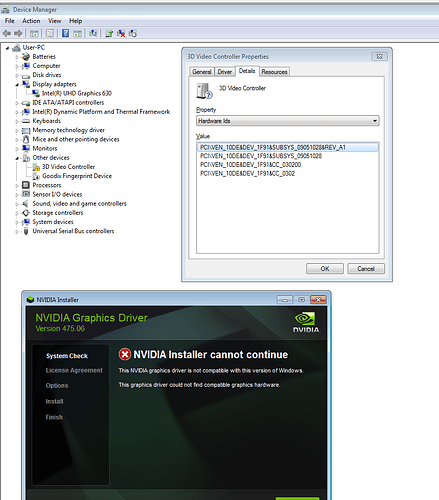Click the Disk drives category icon
439x500 pixels.
(26, 75)
